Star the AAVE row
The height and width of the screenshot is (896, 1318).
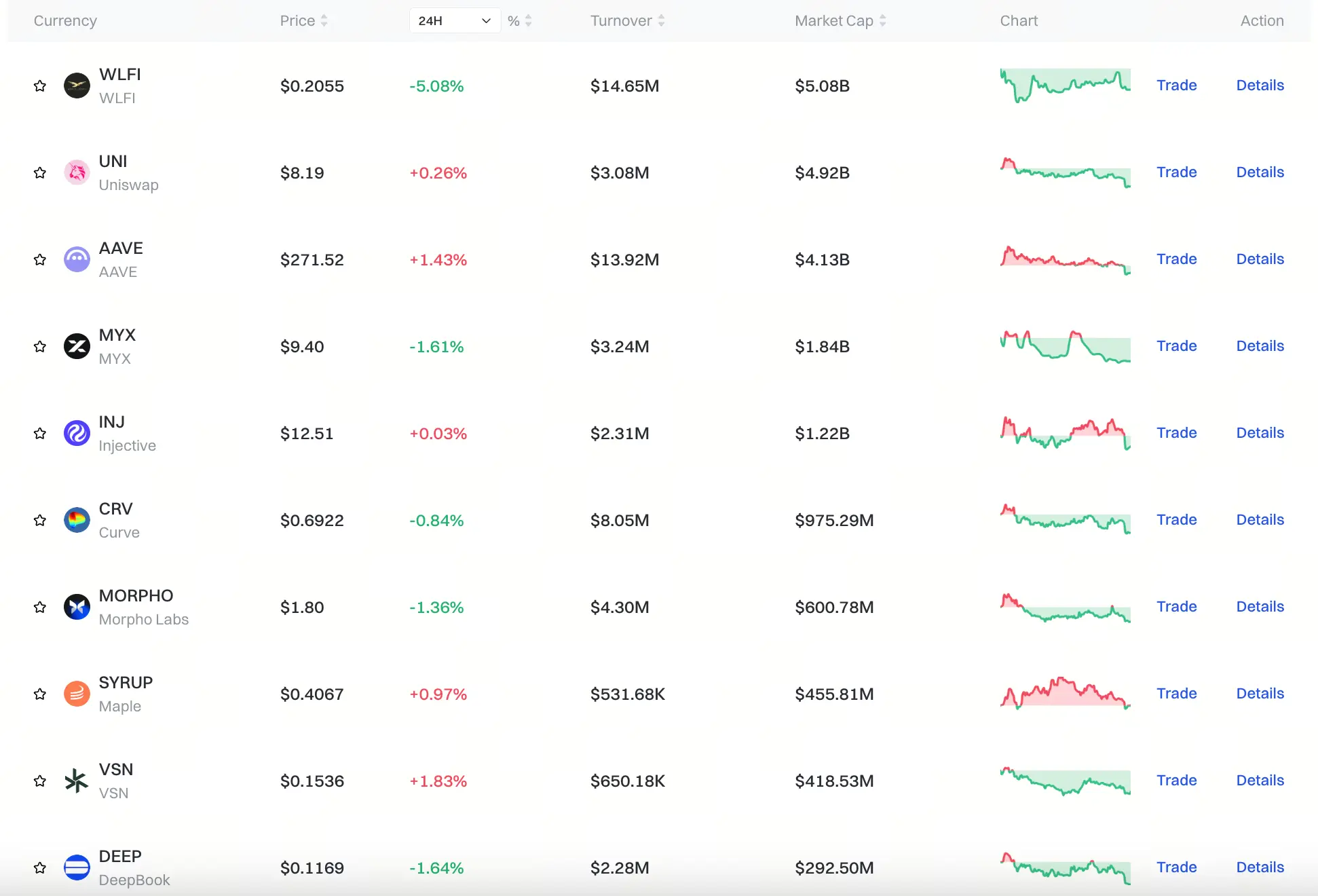pos(40,260)
